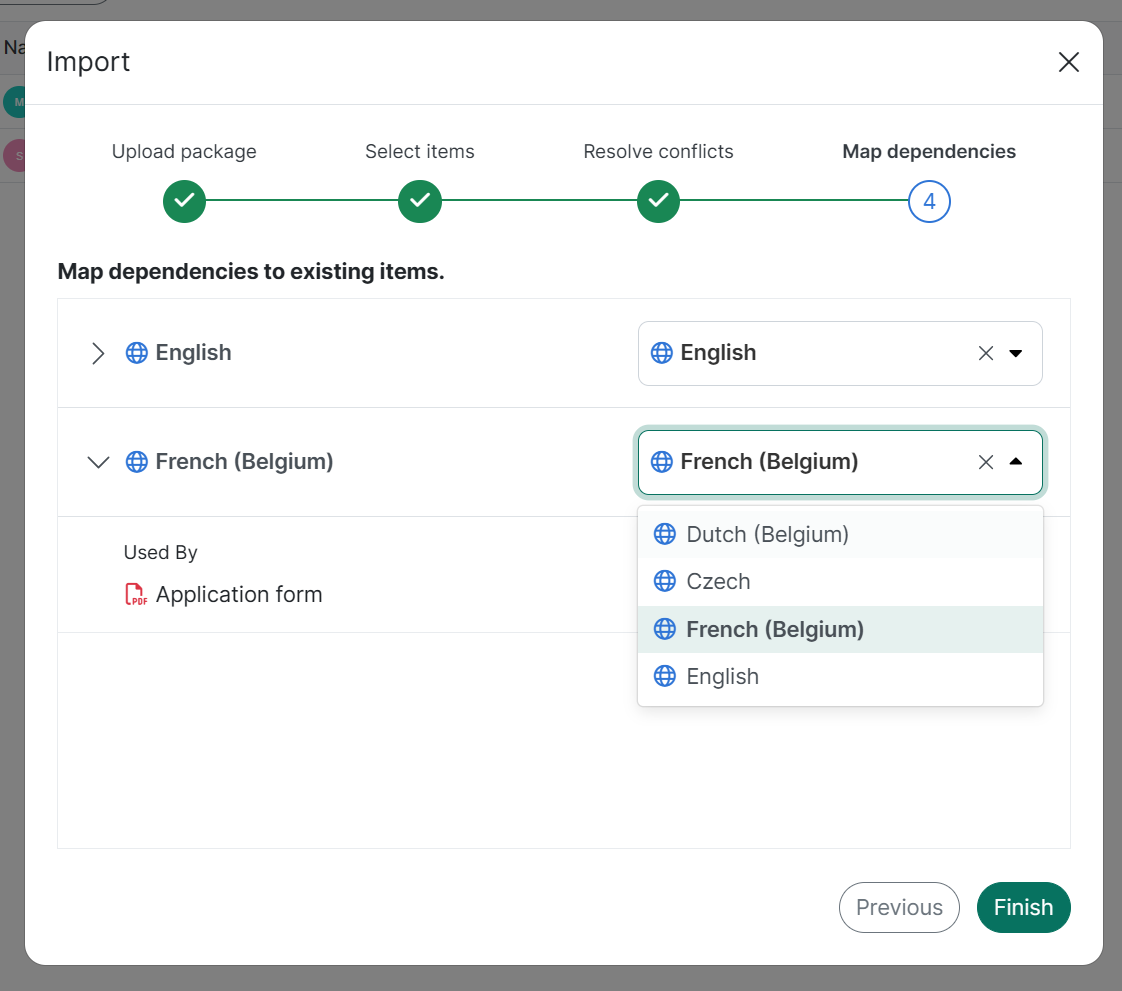
Task: Close the Import dialog
Action: pos(1068,62)
